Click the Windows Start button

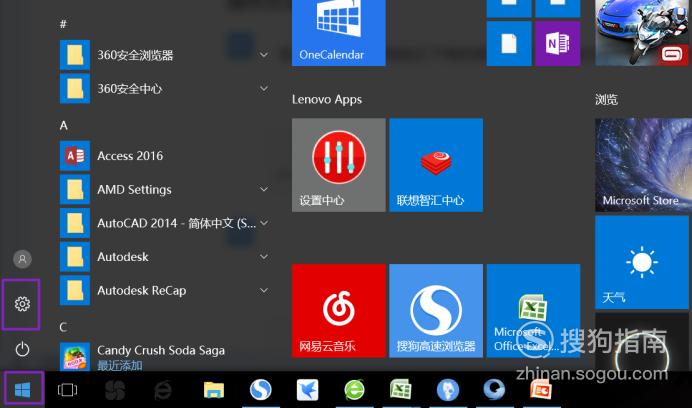click(23, 390)
